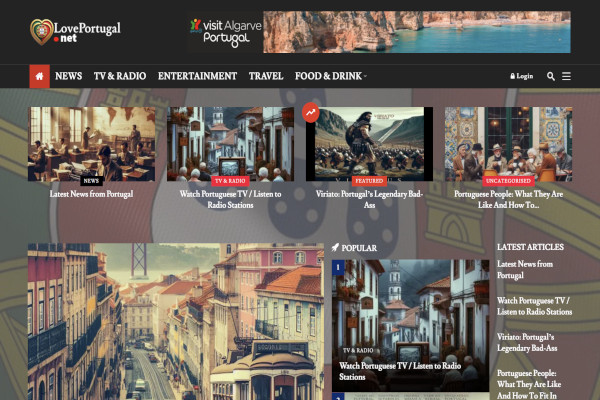The width and height of the screenshot is (600, 400).
Task: Click the Login button with lock icon
Action: [522, 76]
